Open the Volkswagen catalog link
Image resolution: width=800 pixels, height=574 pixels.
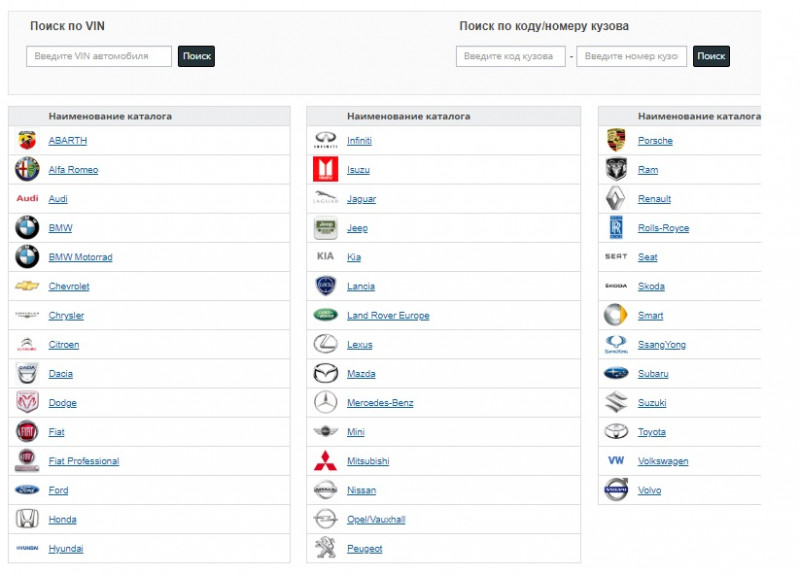pos(663,461)
